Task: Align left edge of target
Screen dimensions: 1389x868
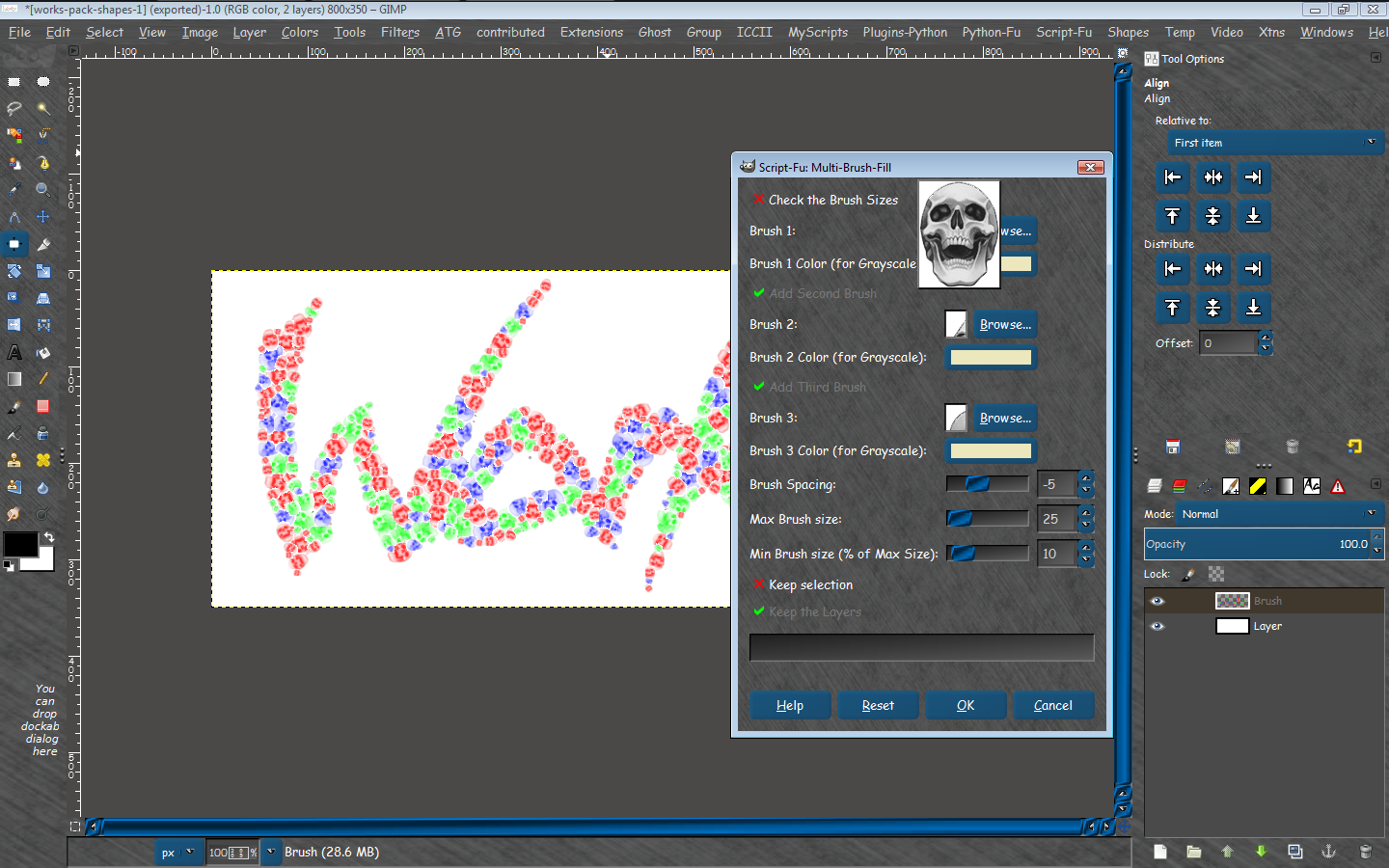Action: [x=1173, y=176]
